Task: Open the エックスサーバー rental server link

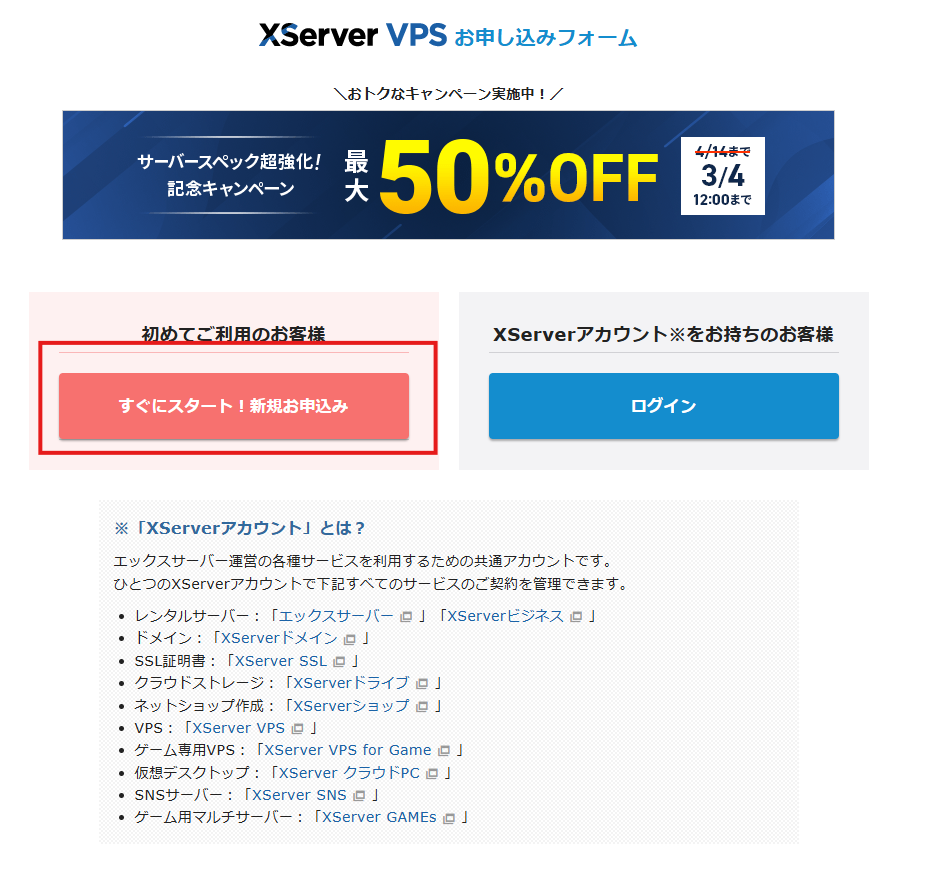Action: pyautogui.click(x=335, y=616)
